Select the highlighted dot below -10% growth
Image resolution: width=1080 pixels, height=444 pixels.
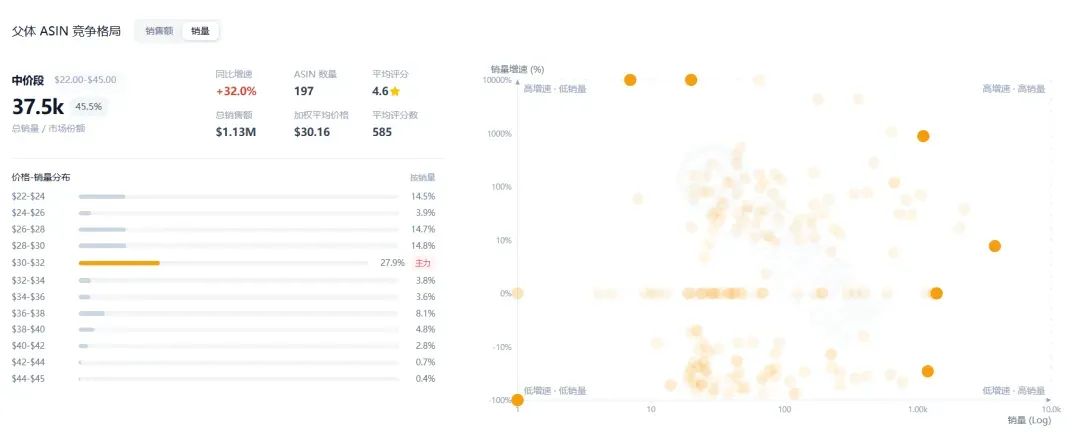click(x=927, y=371)
